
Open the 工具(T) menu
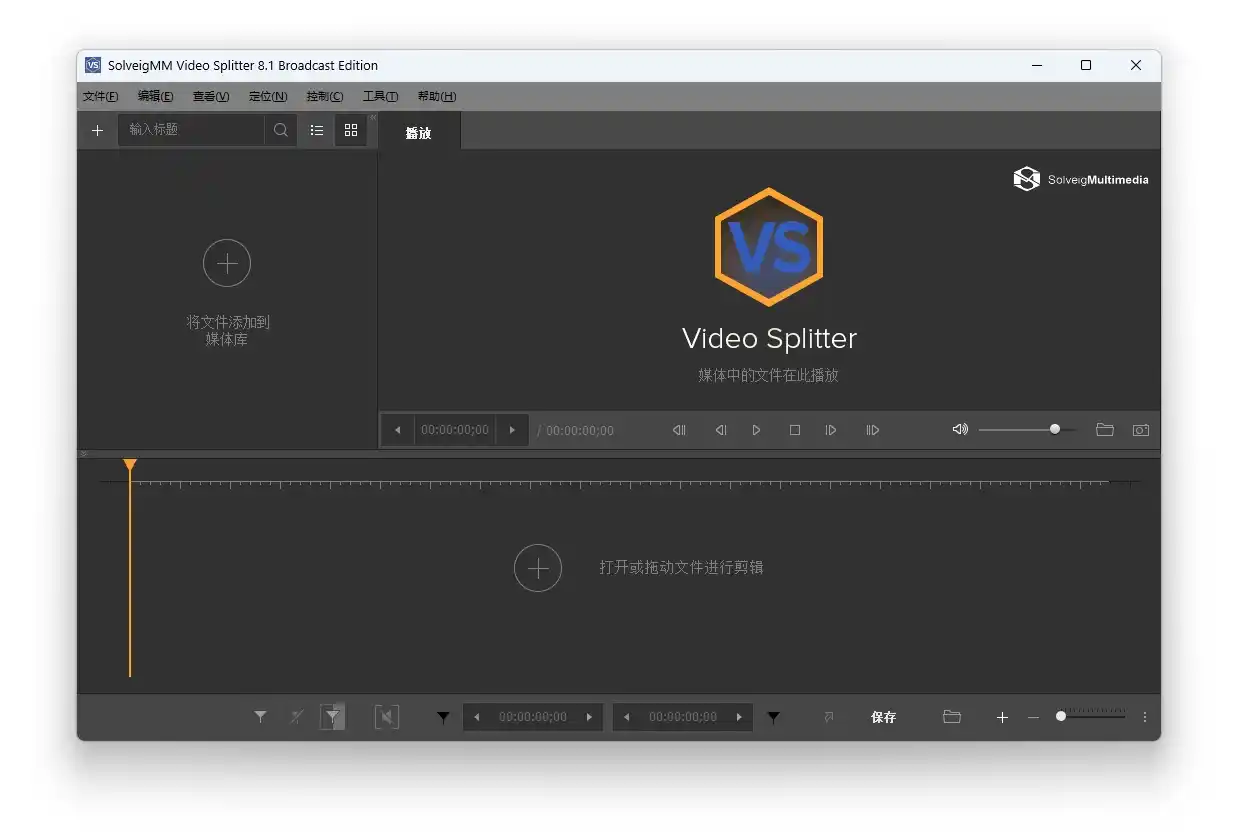coord(380,97)
